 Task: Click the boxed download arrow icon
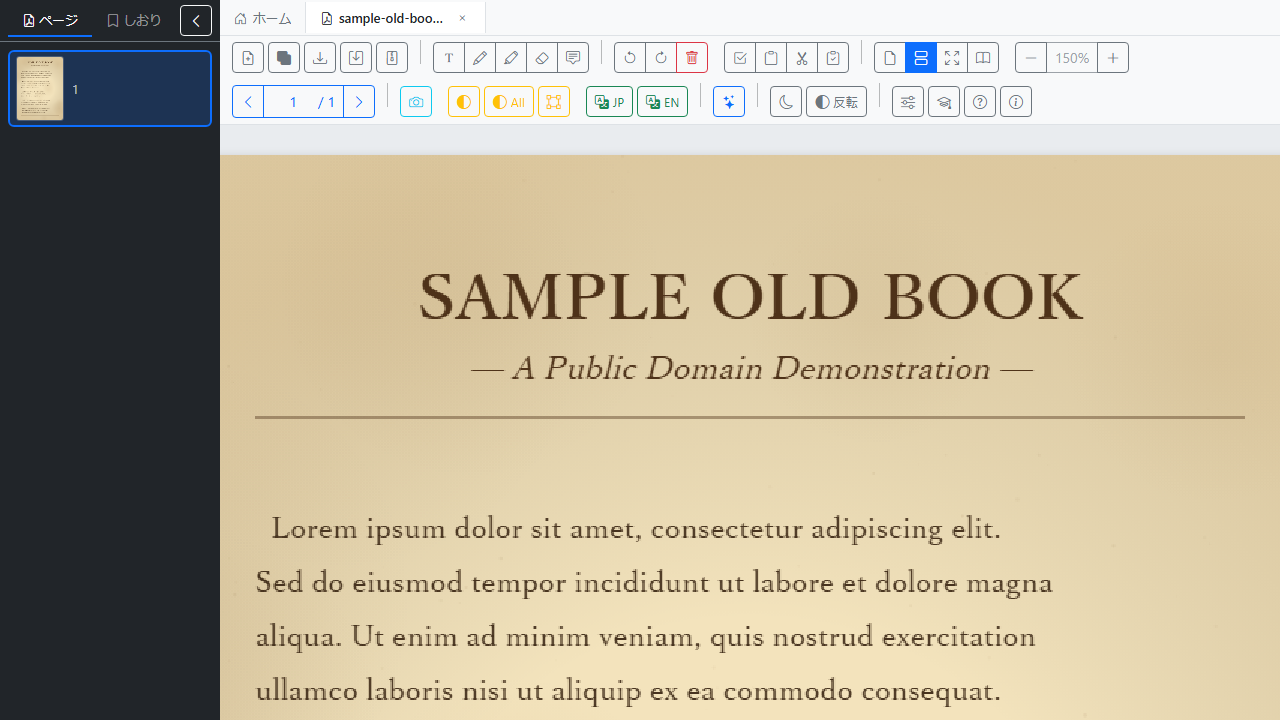click(356, 58)
